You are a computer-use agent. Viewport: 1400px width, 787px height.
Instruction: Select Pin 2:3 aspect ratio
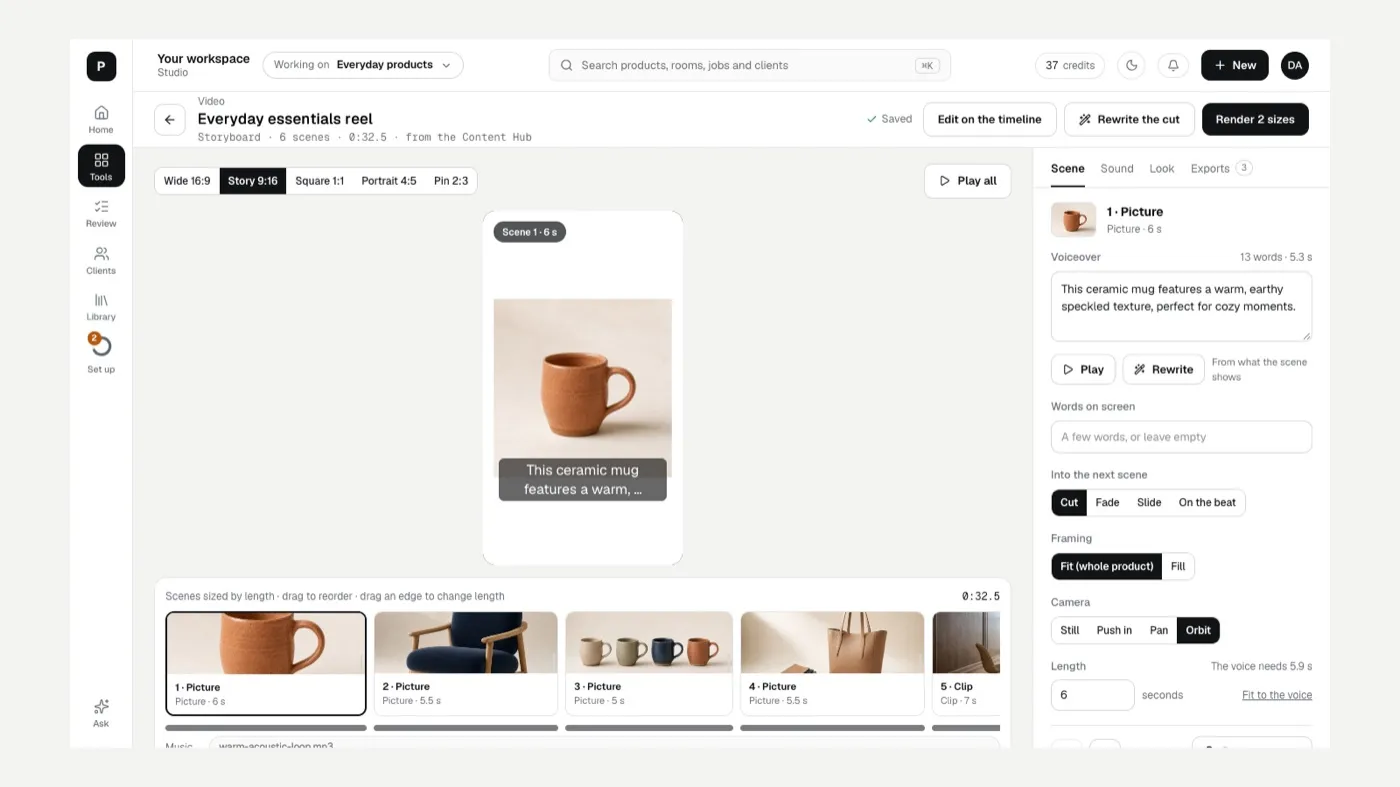[x=451, y=181]
